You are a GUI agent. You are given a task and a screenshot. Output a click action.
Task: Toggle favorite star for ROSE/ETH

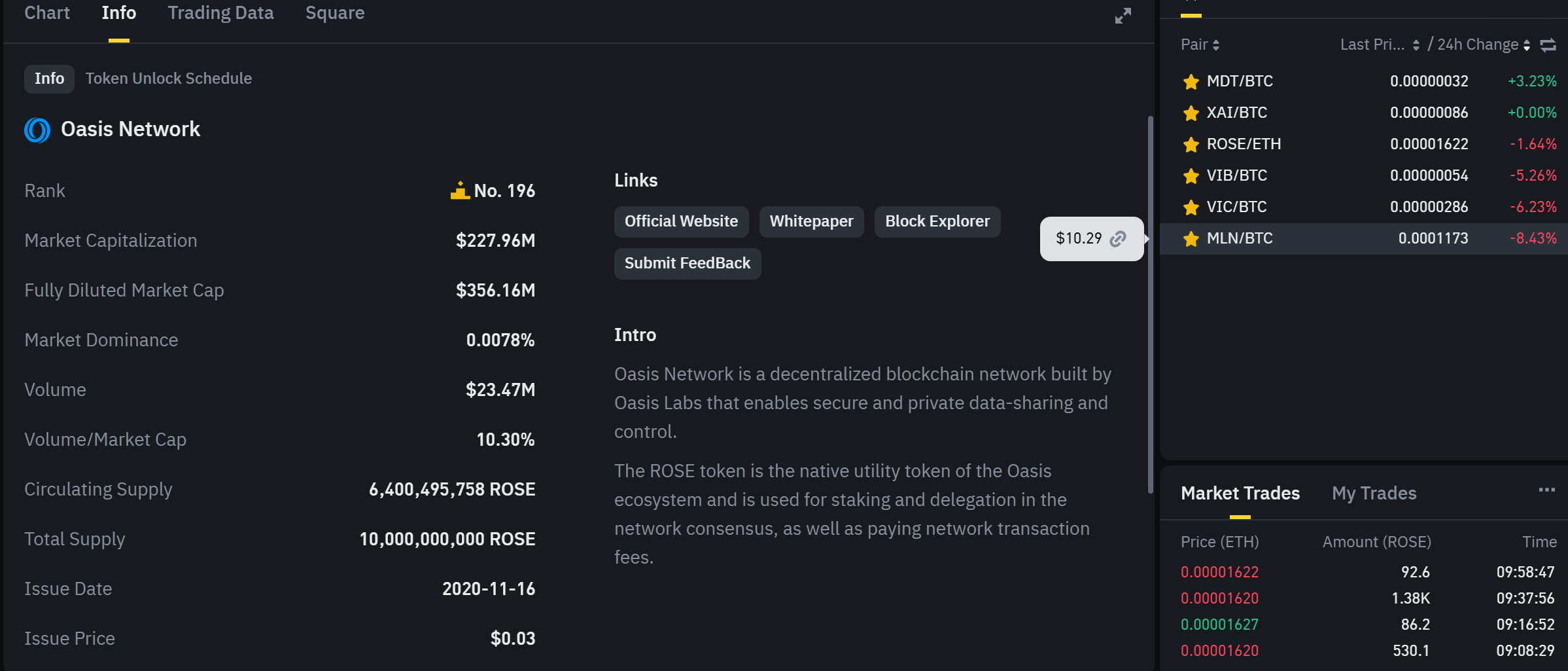(1191, 144)
